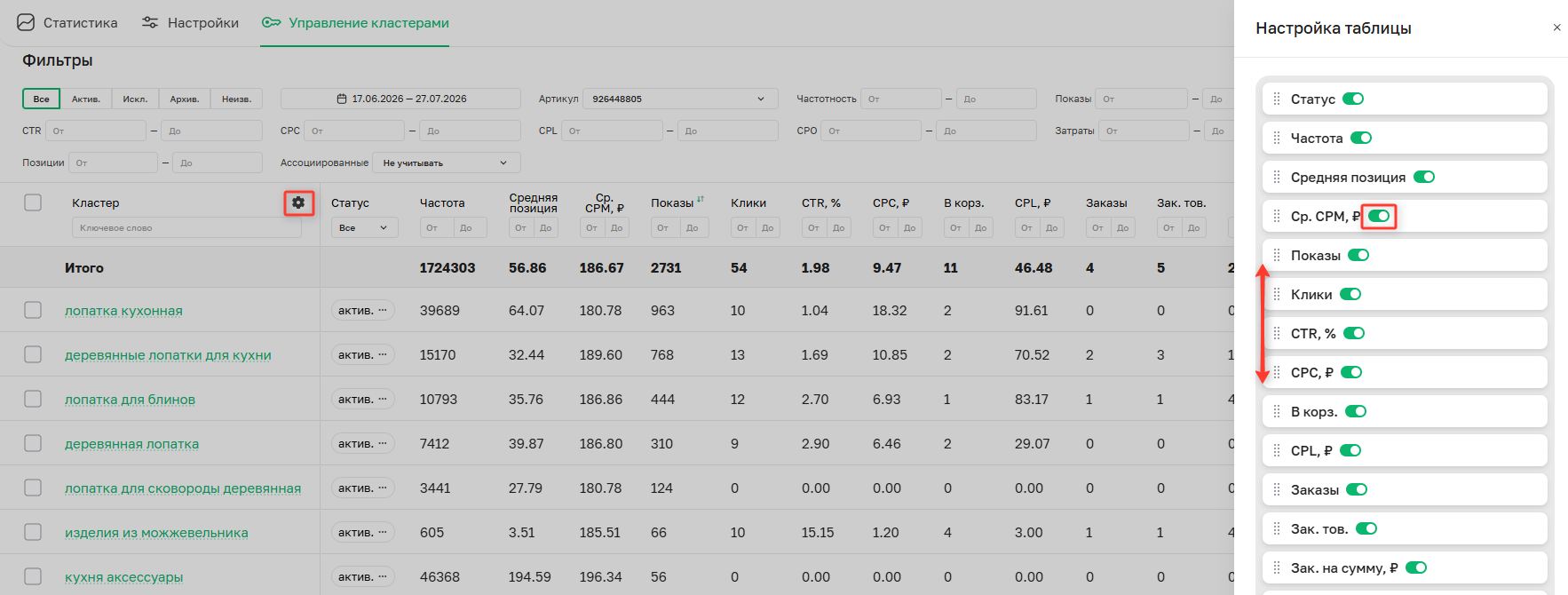1568x595 pixels.
Task: Select the Неизв. status filter
Action: pos(236,99)
